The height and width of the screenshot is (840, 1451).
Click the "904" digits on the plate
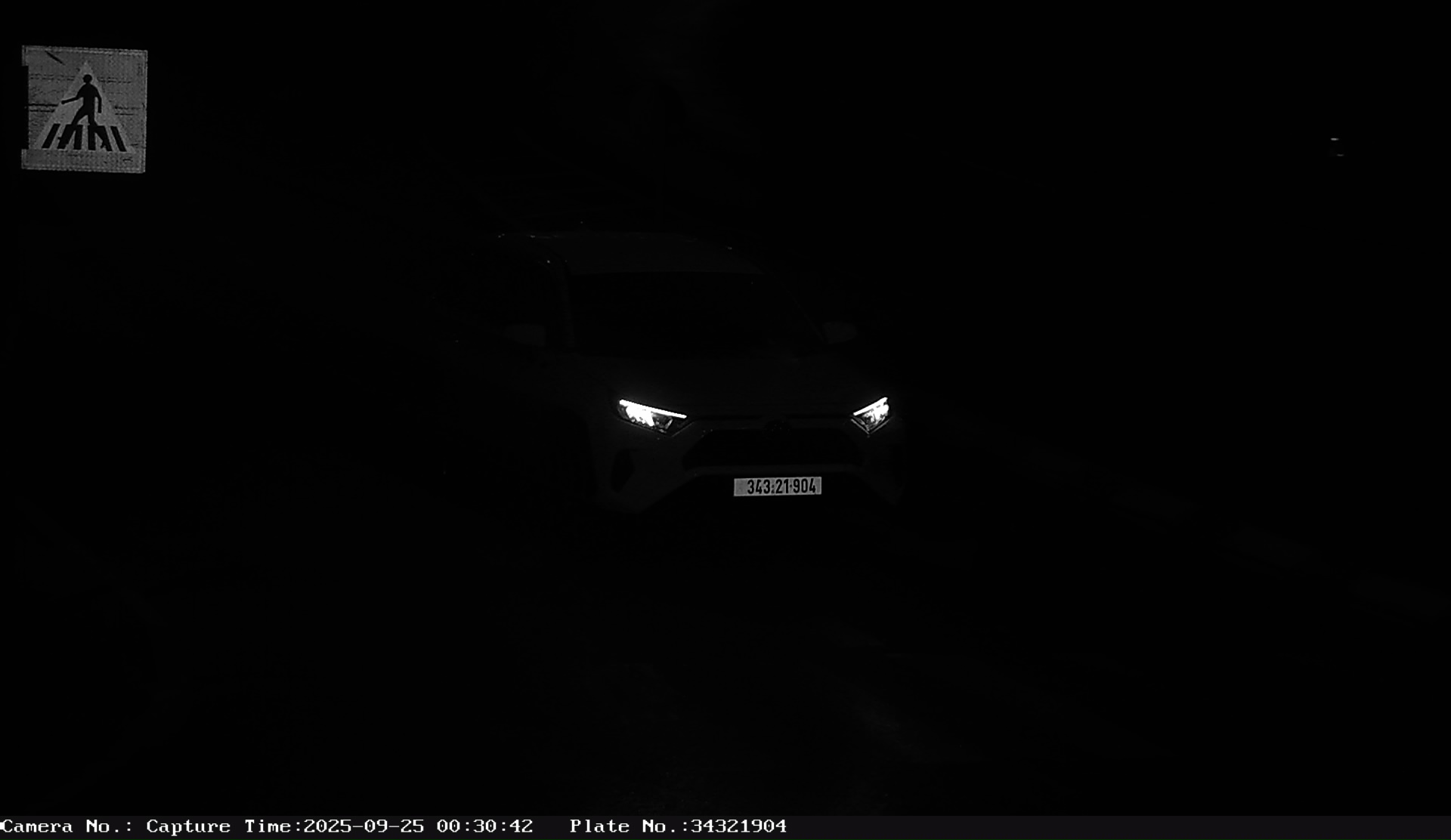pyautogui.click(x=804, y=486)
